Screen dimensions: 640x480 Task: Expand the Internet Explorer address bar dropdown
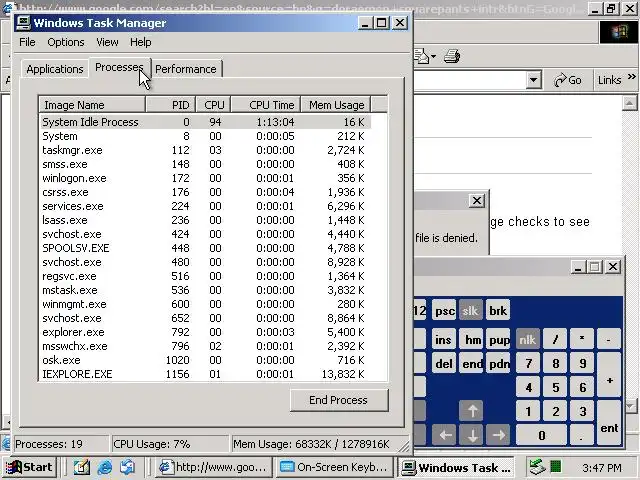pos(533,80)
